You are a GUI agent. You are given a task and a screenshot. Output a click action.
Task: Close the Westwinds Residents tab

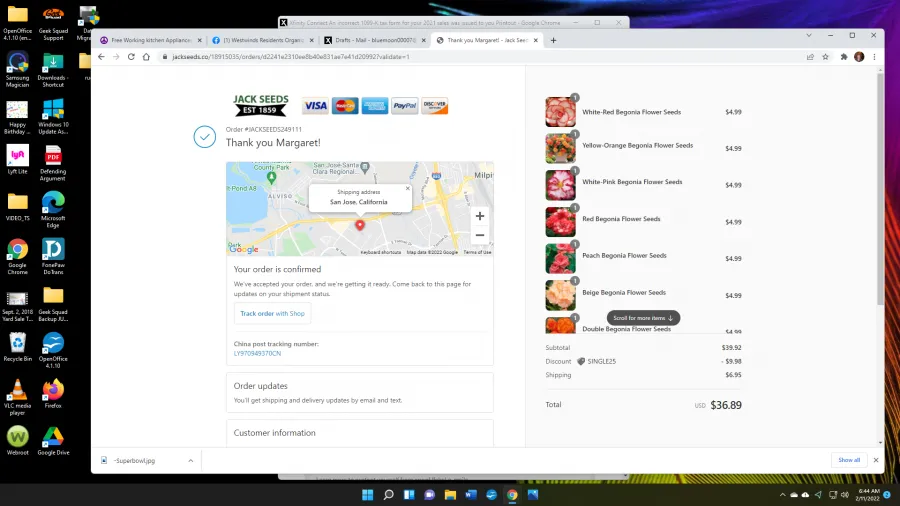click(312, 40)
